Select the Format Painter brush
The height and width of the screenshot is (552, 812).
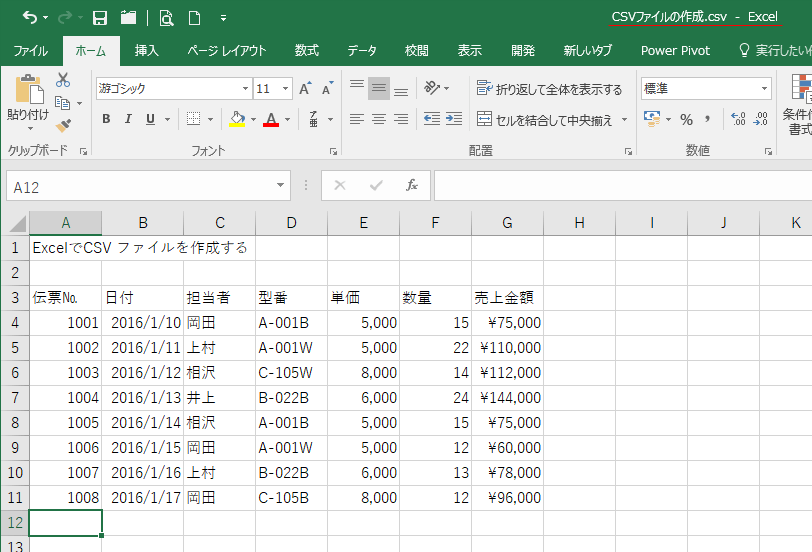coord(63,126)
